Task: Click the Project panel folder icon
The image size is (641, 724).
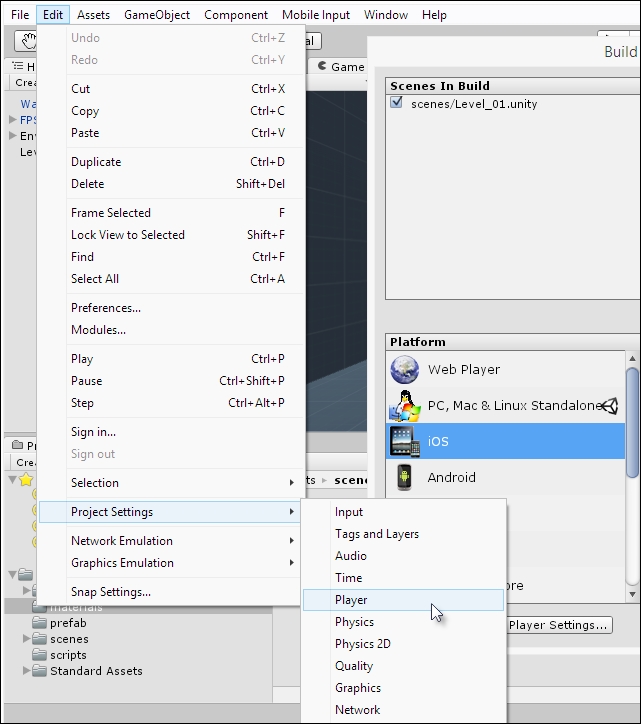Action: (x=18, y=445)
